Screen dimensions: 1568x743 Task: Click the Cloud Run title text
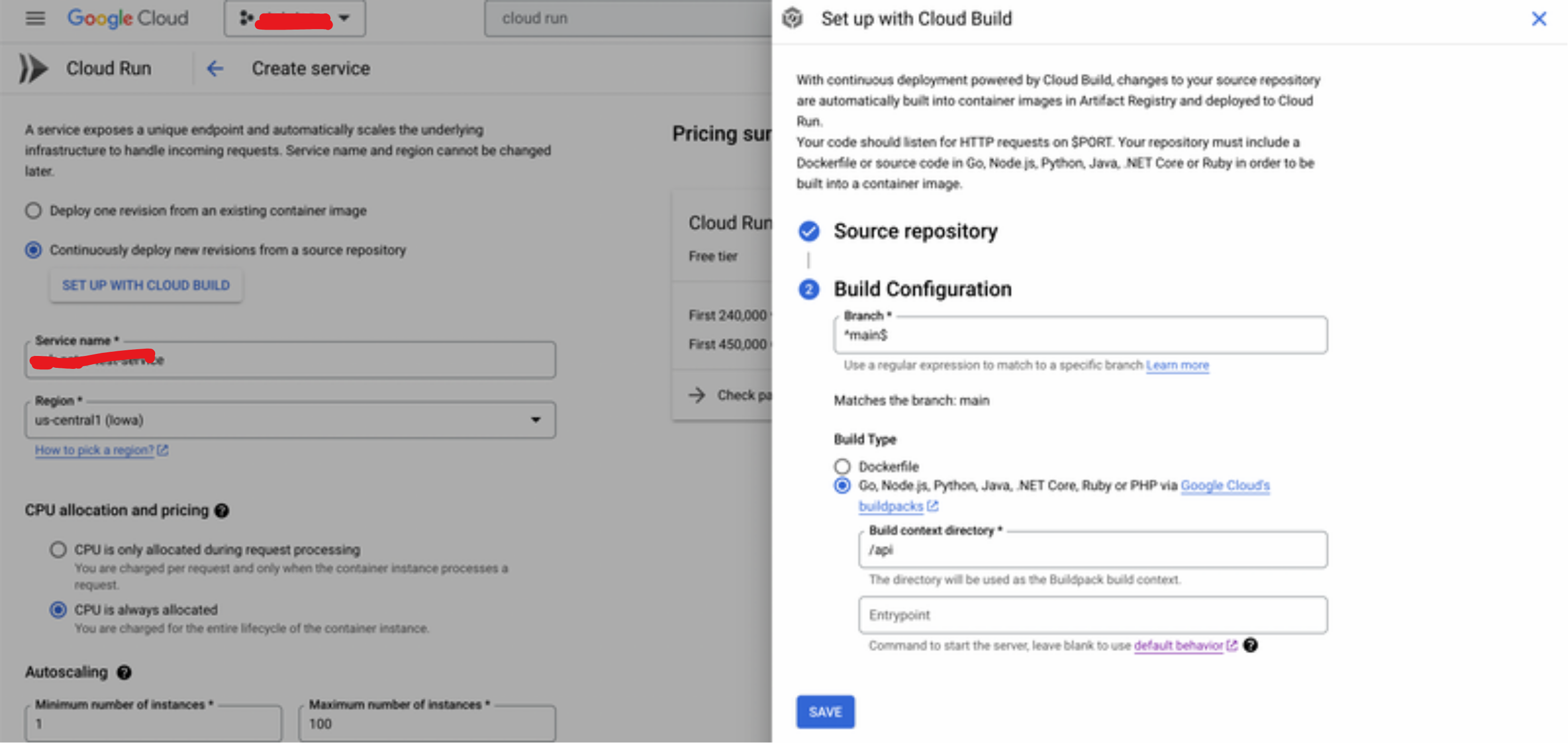(x=109, y=68)
